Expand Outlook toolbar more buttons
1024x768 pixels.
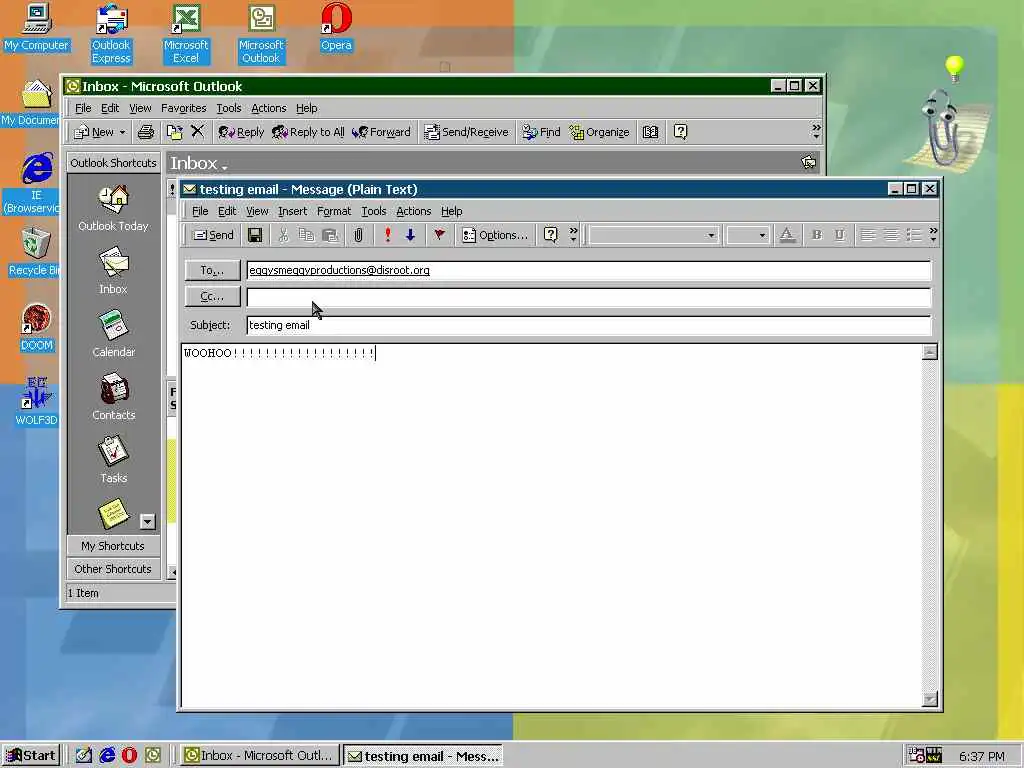[816, 131]
